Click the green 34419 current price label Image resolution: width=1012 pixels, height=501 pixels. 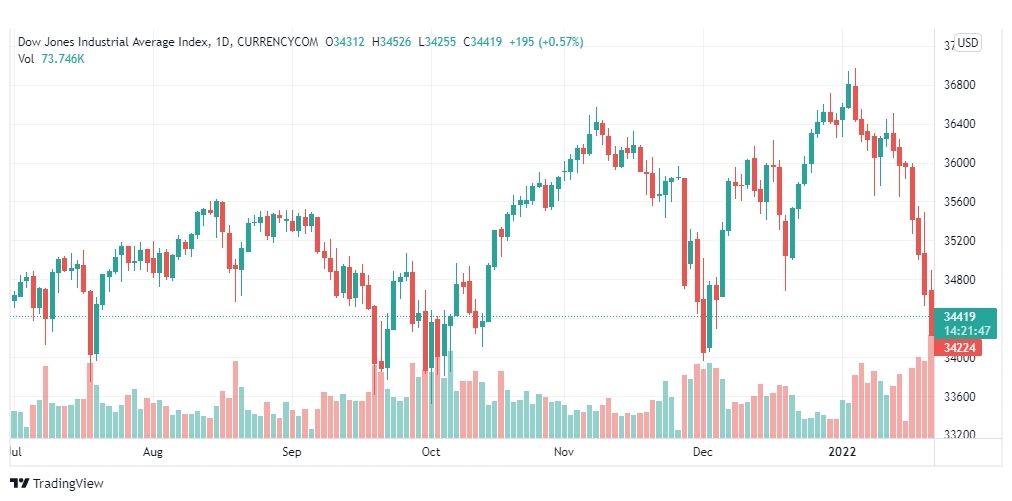pyautogui.click(x=958, y=316)
